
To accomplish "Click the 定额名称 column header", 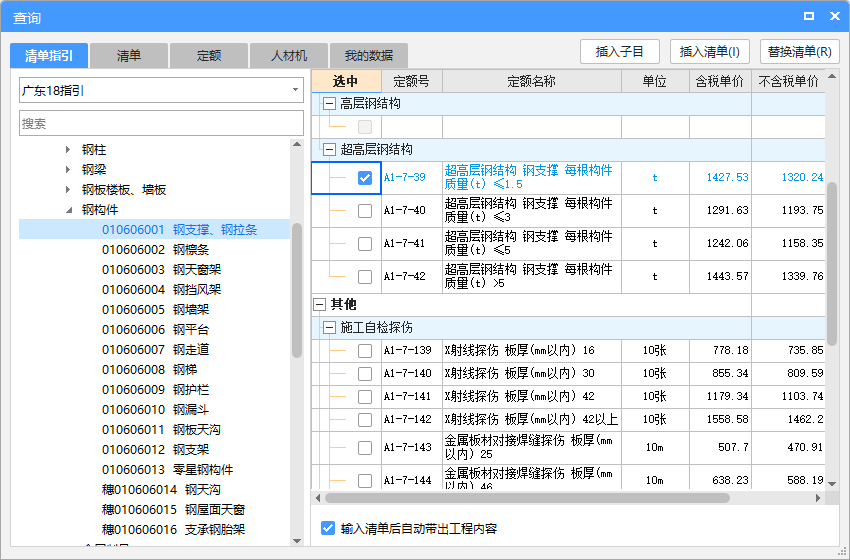I will pos(532,81).
